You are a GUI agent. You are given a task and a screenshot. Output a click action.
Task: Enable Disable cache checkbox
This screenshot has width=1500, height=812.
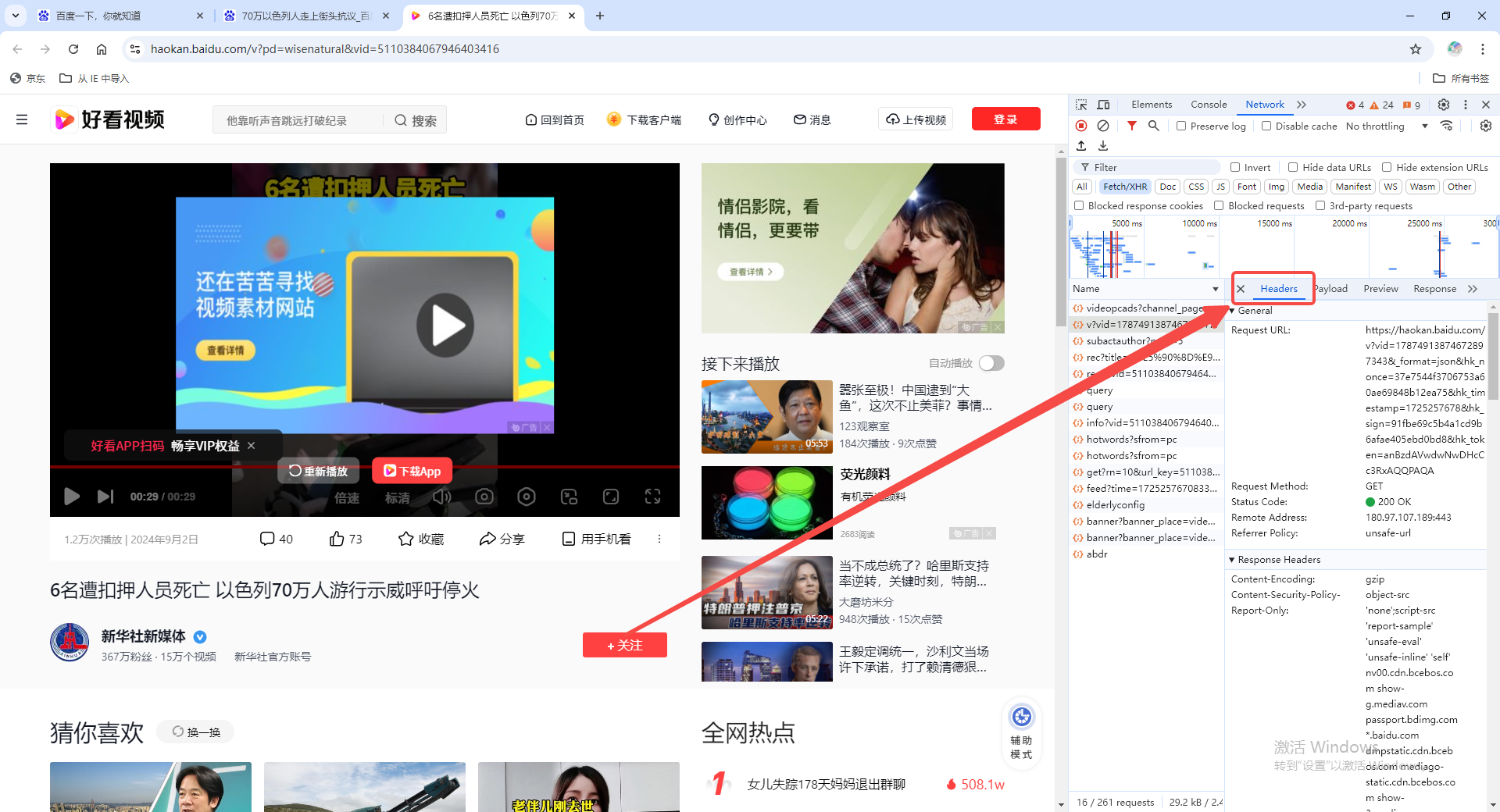(x=1266, y=126)
